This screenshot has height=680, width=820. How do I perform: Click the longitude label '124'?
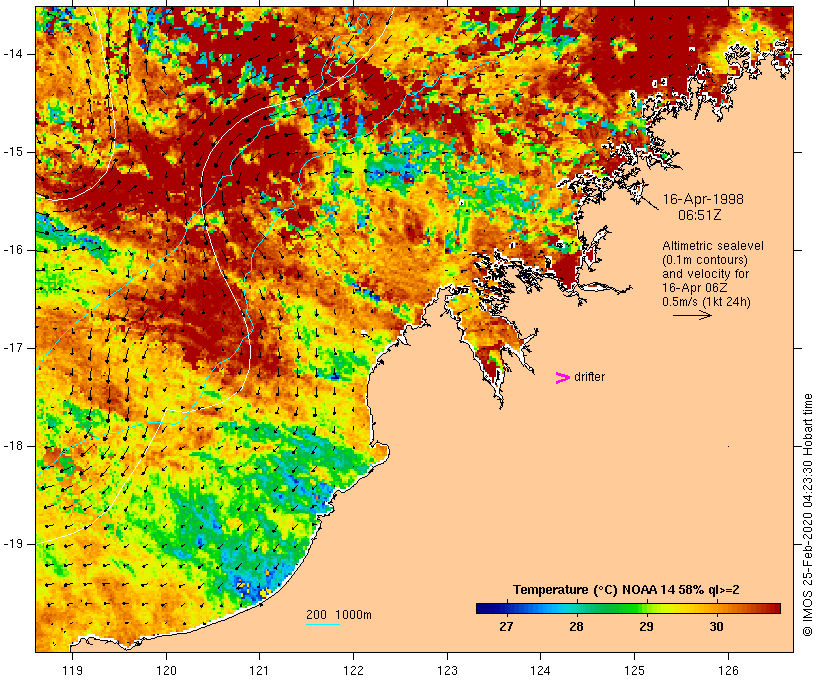[541, 670]
